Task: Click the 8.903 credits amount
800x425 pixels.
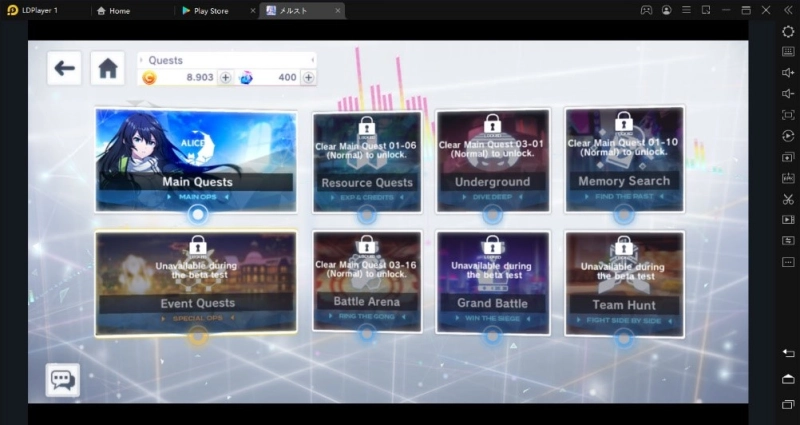Action: point(199,78)
